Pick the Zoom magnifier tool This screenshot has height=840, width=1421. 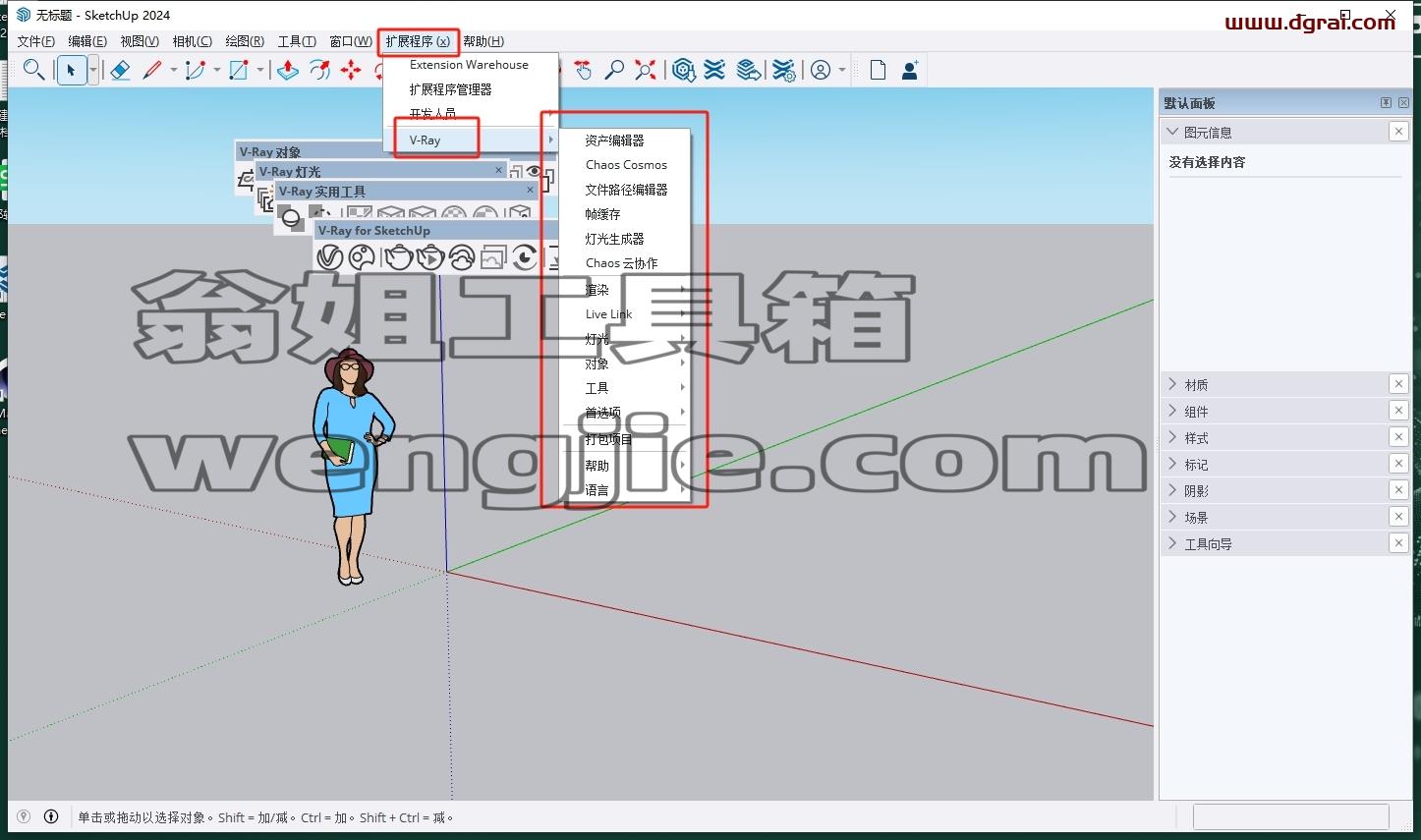pyautogui.click(x=614, y=70)
